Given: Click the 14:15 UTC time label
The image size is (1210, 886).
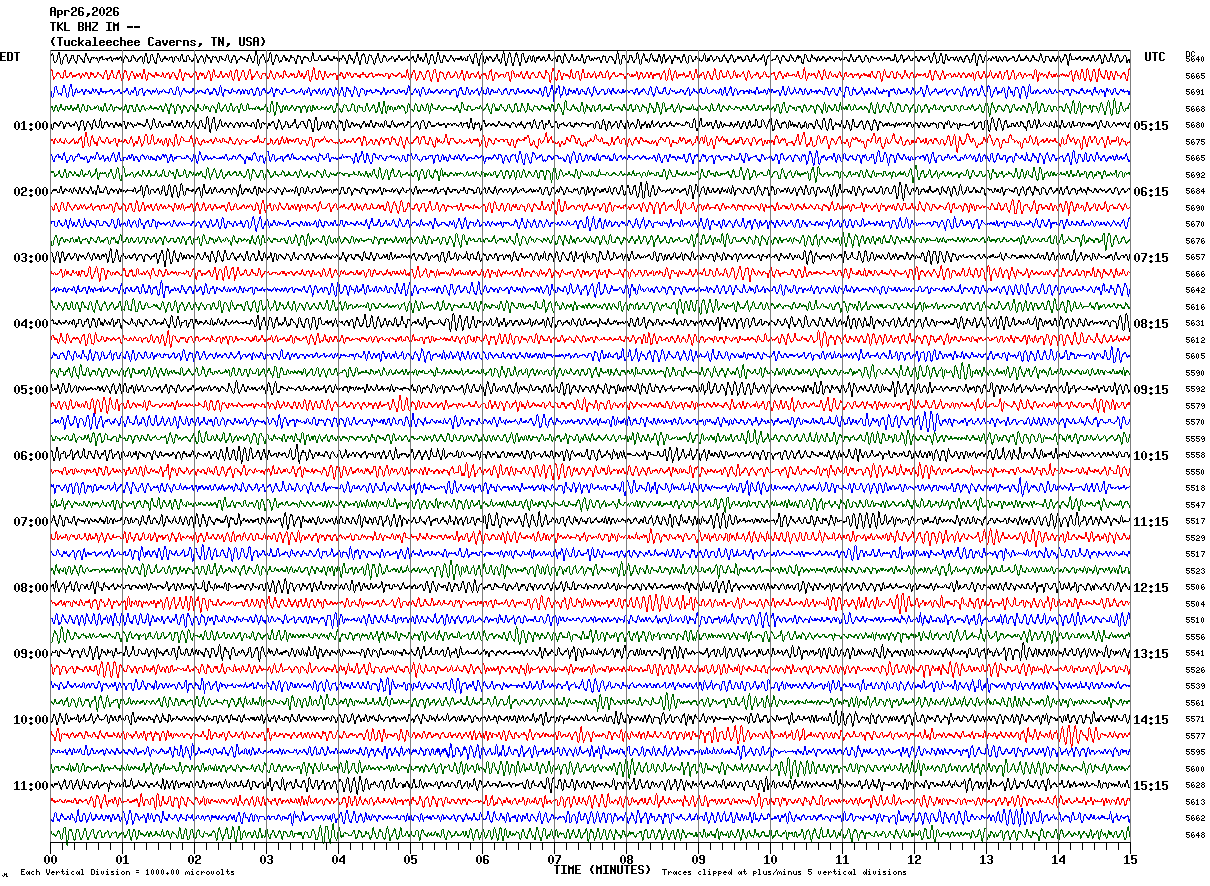Looking at the screenshot, I should coord(1151,720).
